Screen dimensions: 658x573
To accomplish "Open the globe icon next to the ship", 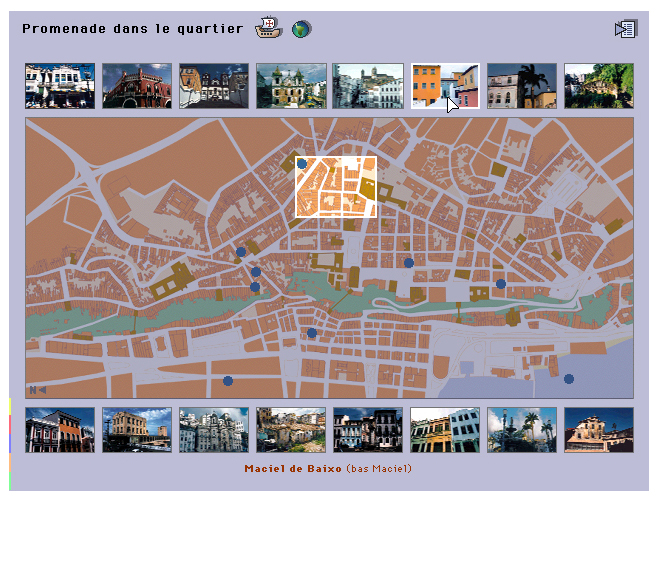I will 301,29.
